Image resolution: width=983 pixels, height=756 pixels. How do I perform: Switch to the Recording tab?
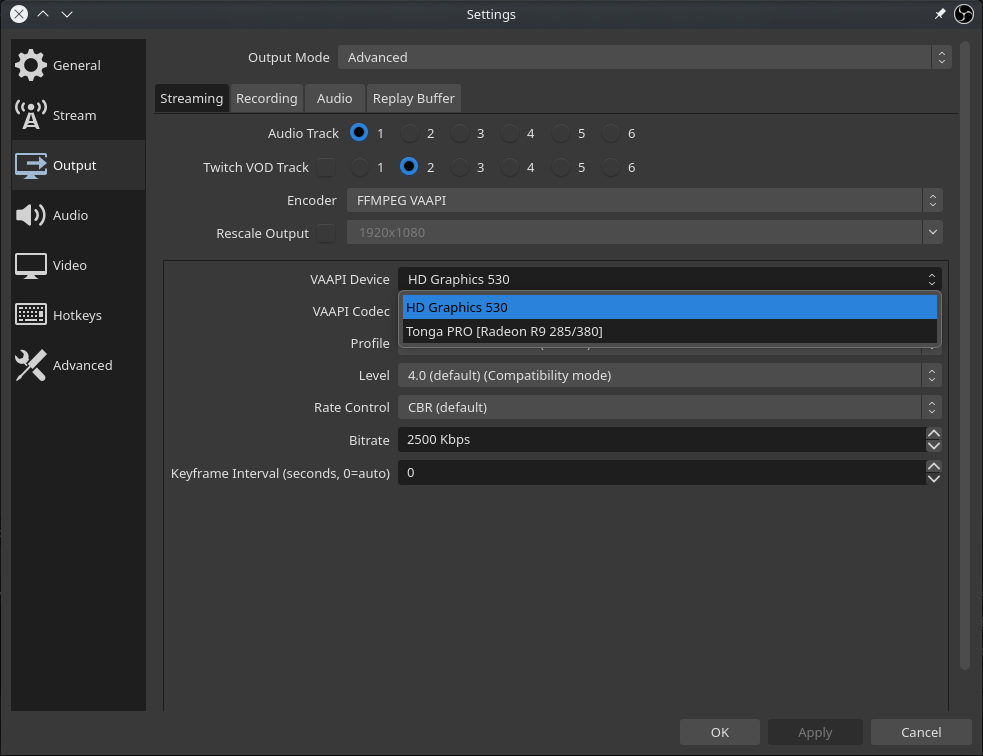click(x=266, y=98)
